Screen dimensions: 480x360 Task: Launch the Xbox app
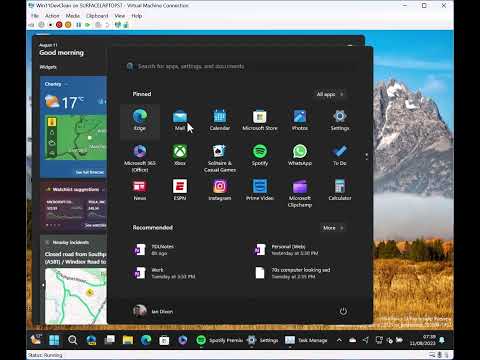[180, 156]
